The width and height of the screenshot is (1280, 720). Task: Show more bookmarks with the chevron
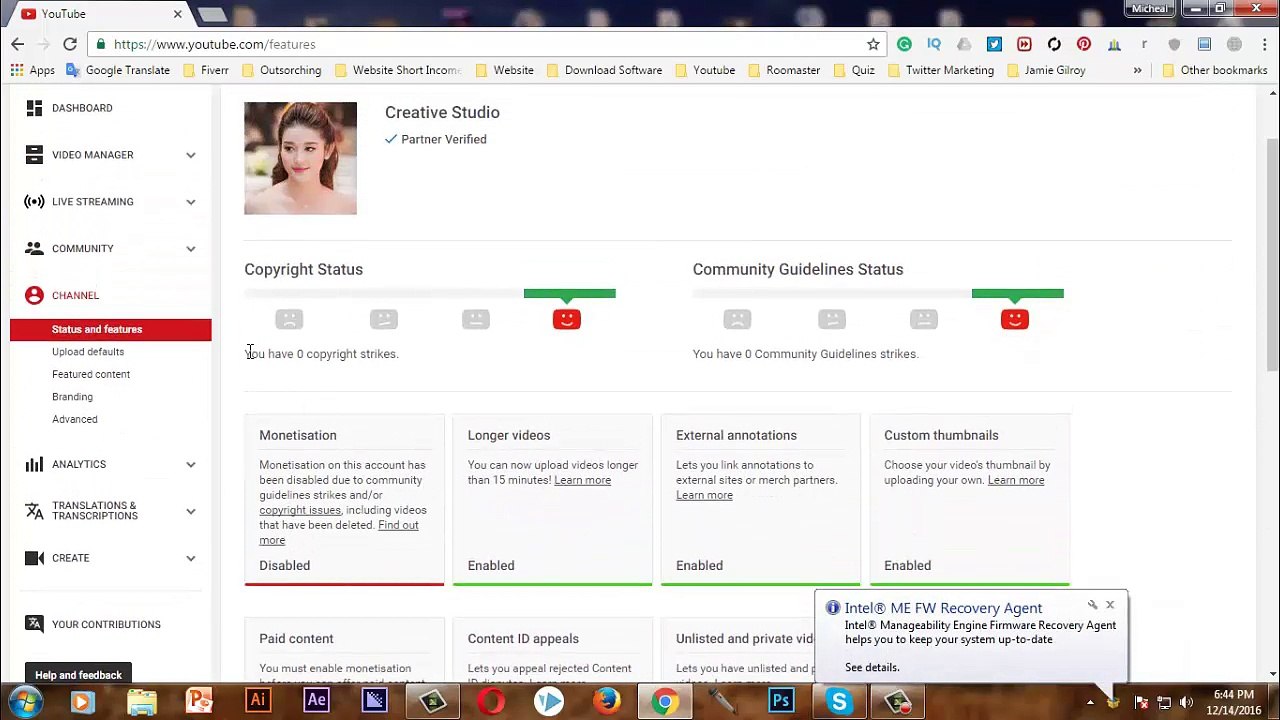pos(1137,70)
